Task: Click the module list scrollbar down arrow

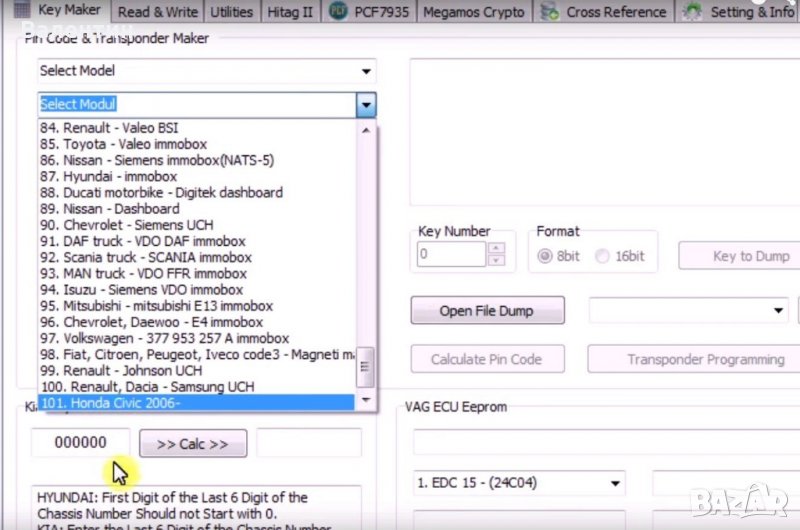Action: pos(367,400)
